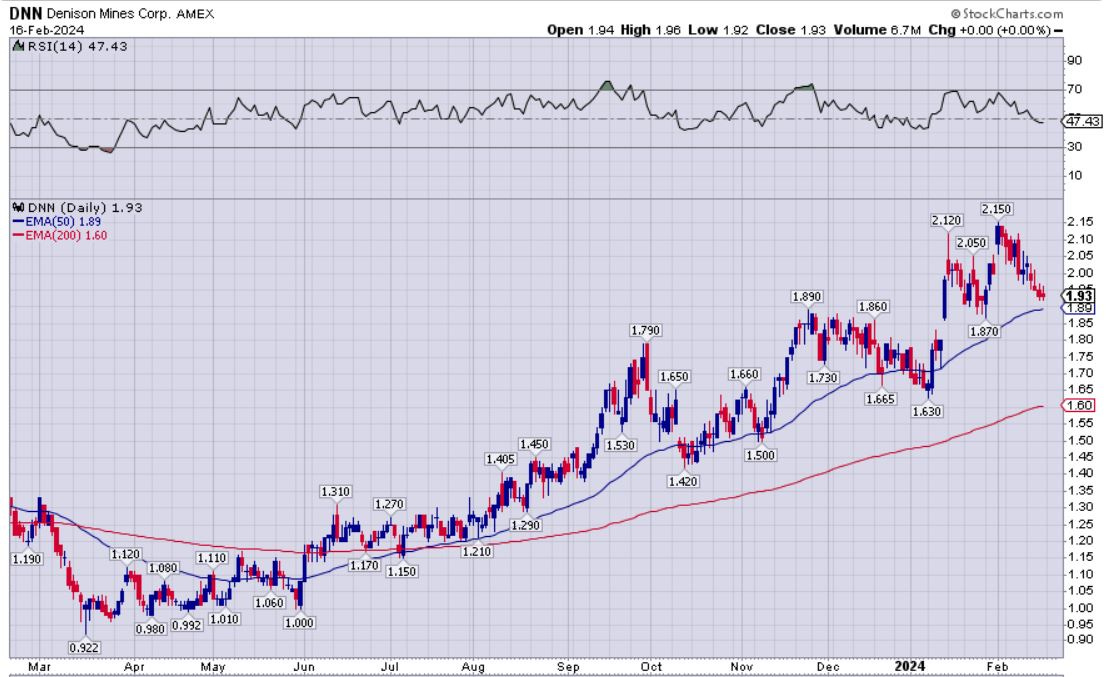Click the Sep month label on time axis
1111x677 pixels.
point(568,667)
